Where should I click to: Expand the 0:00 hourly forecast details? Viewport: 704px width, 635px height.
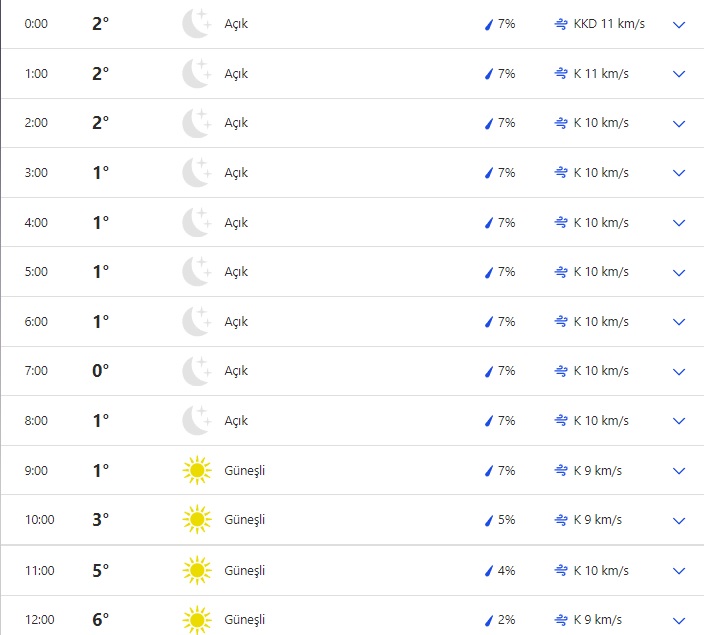coord(680,24)
